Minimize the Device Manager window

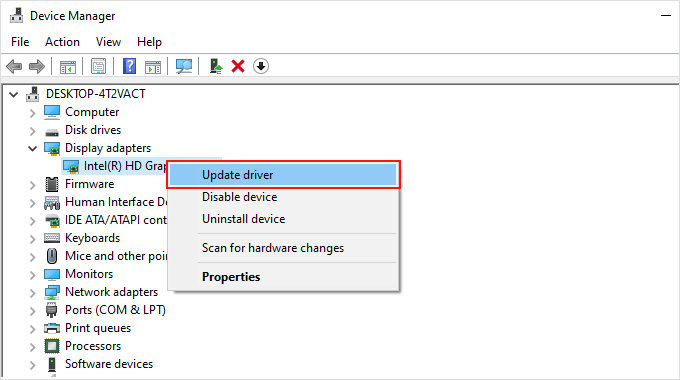(666, 16)
